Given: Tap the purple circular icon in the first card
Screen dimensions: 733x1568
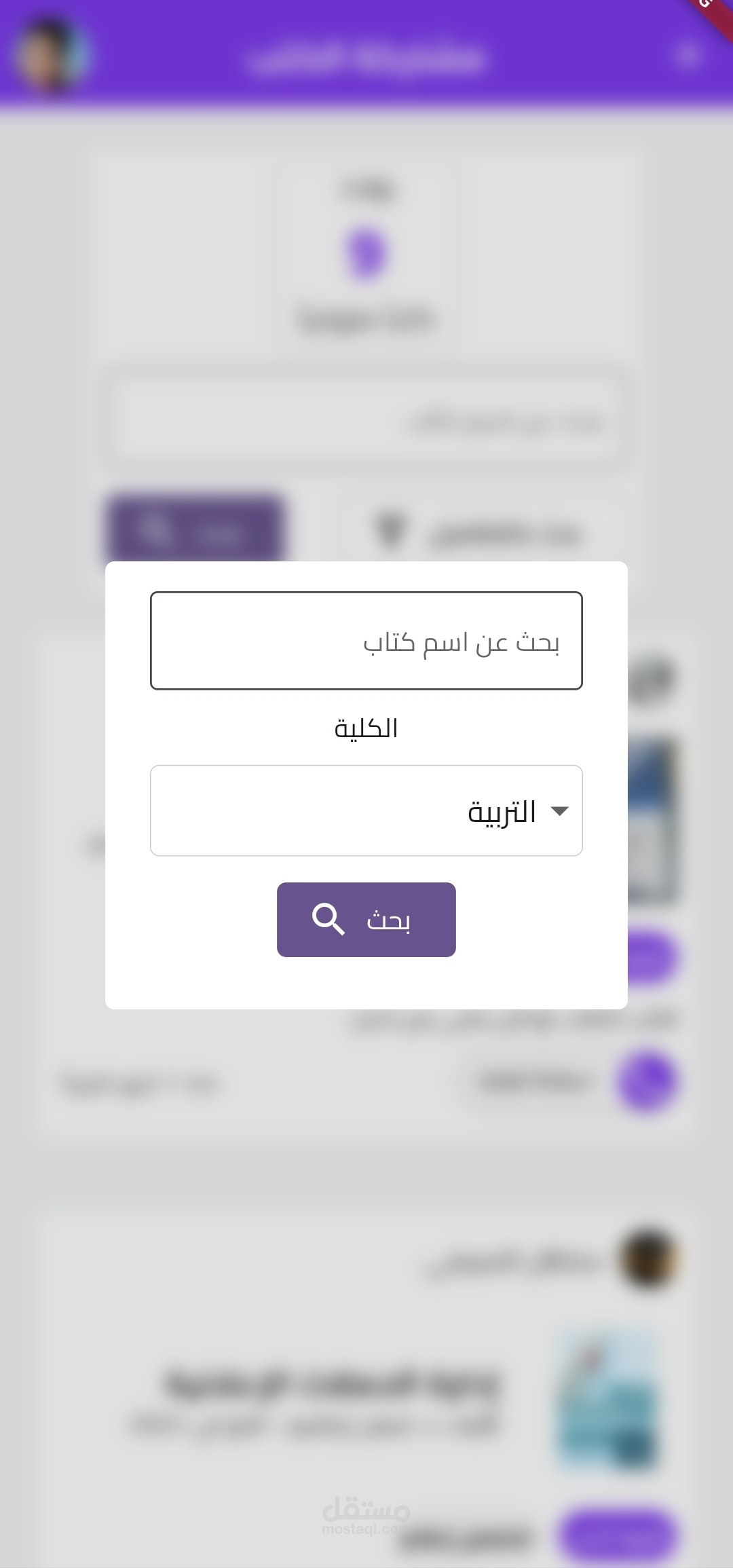Looking at the screenshot, I should pos(647,1081).
